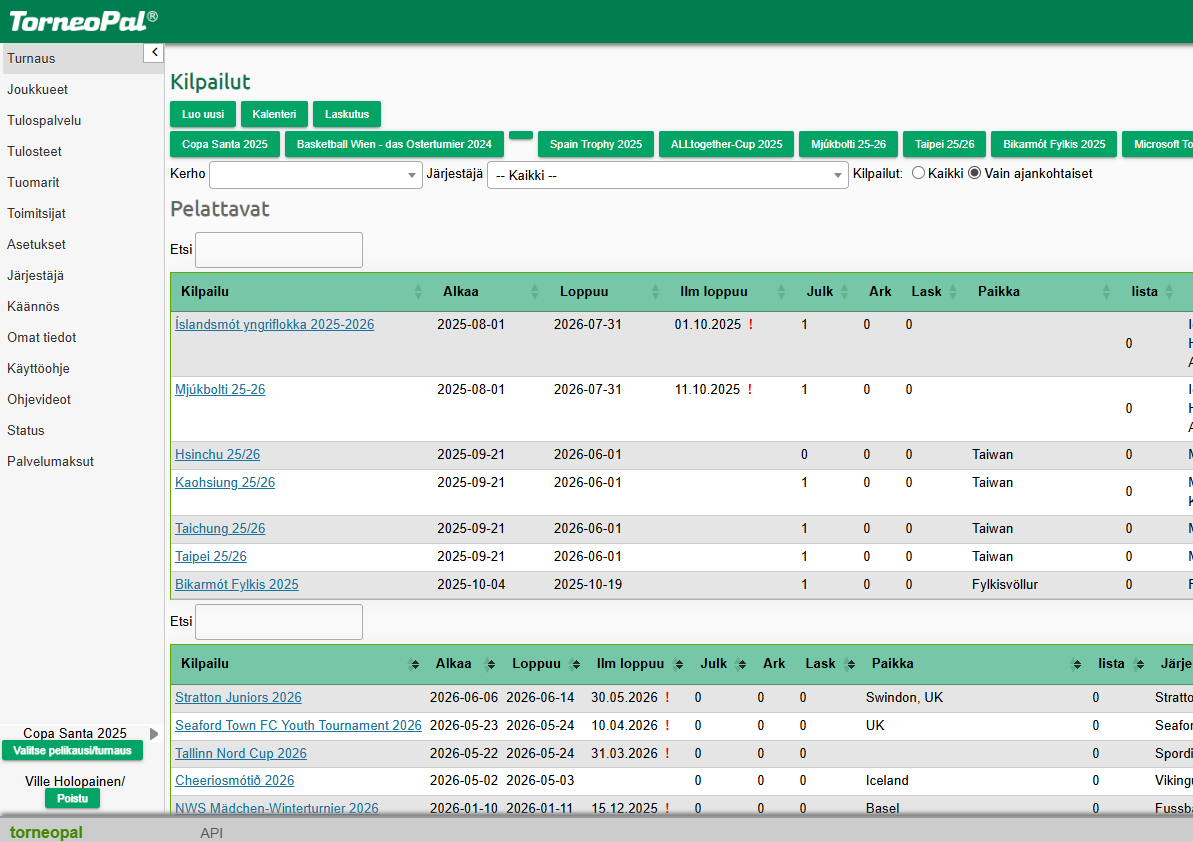Select the Kaikki radio button
Image resolution: width=1193 pixels, height=842 pixels.
(x=918, y=173)
